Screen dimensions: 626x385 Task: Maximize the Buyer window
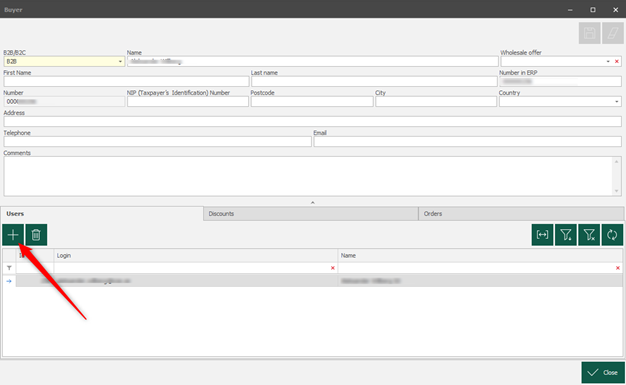(x=593, y=10)
